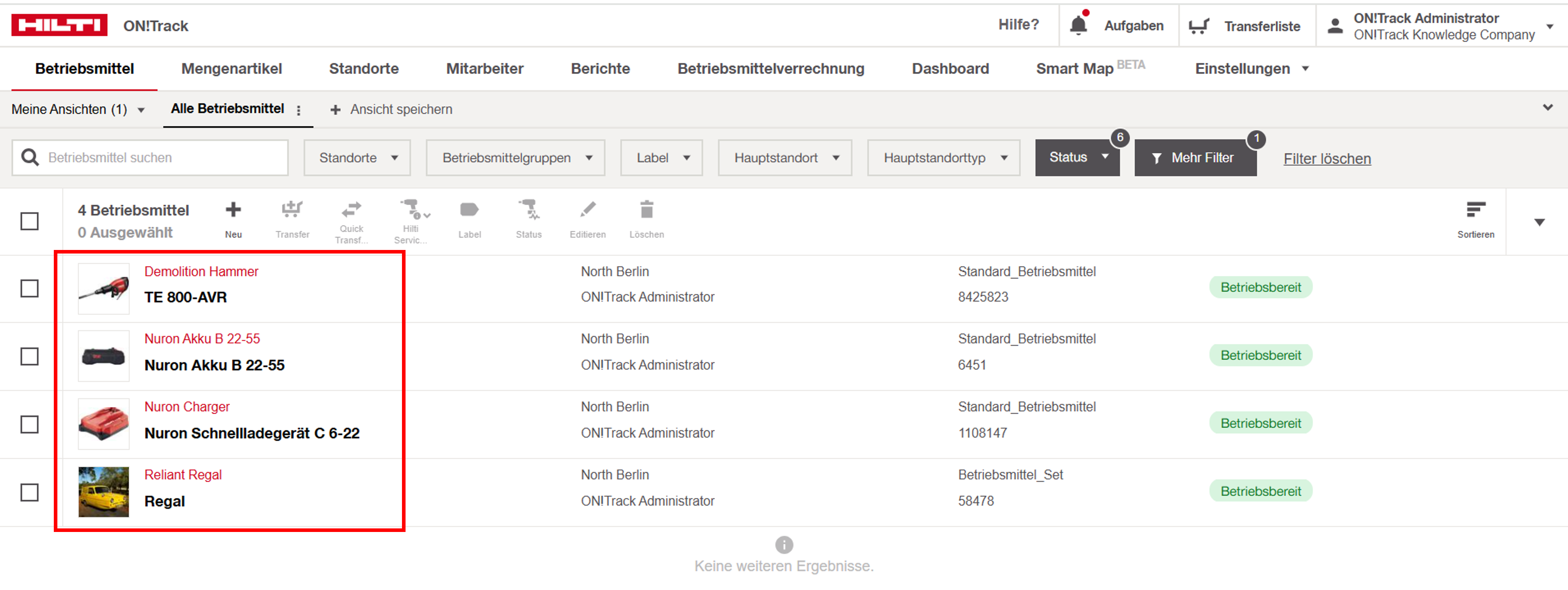1568x590 pixels.
Task: Open the Smart Map BETA tab
Action: click(x=1090, y=68)
